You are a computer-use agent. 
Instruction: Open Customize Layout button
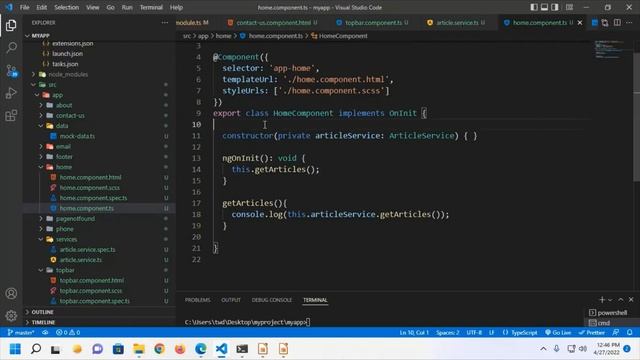(569, 7)
